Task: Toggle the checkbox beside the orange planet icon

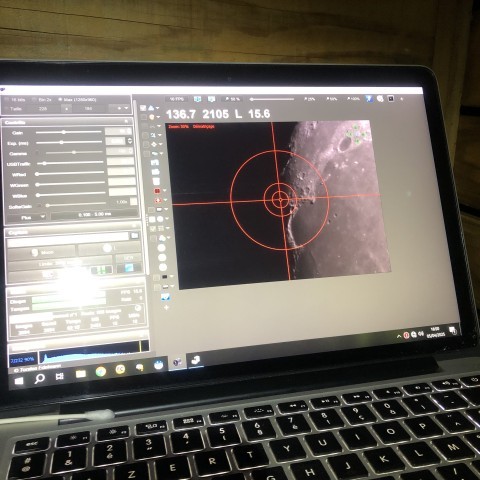Action: [144, 117]
